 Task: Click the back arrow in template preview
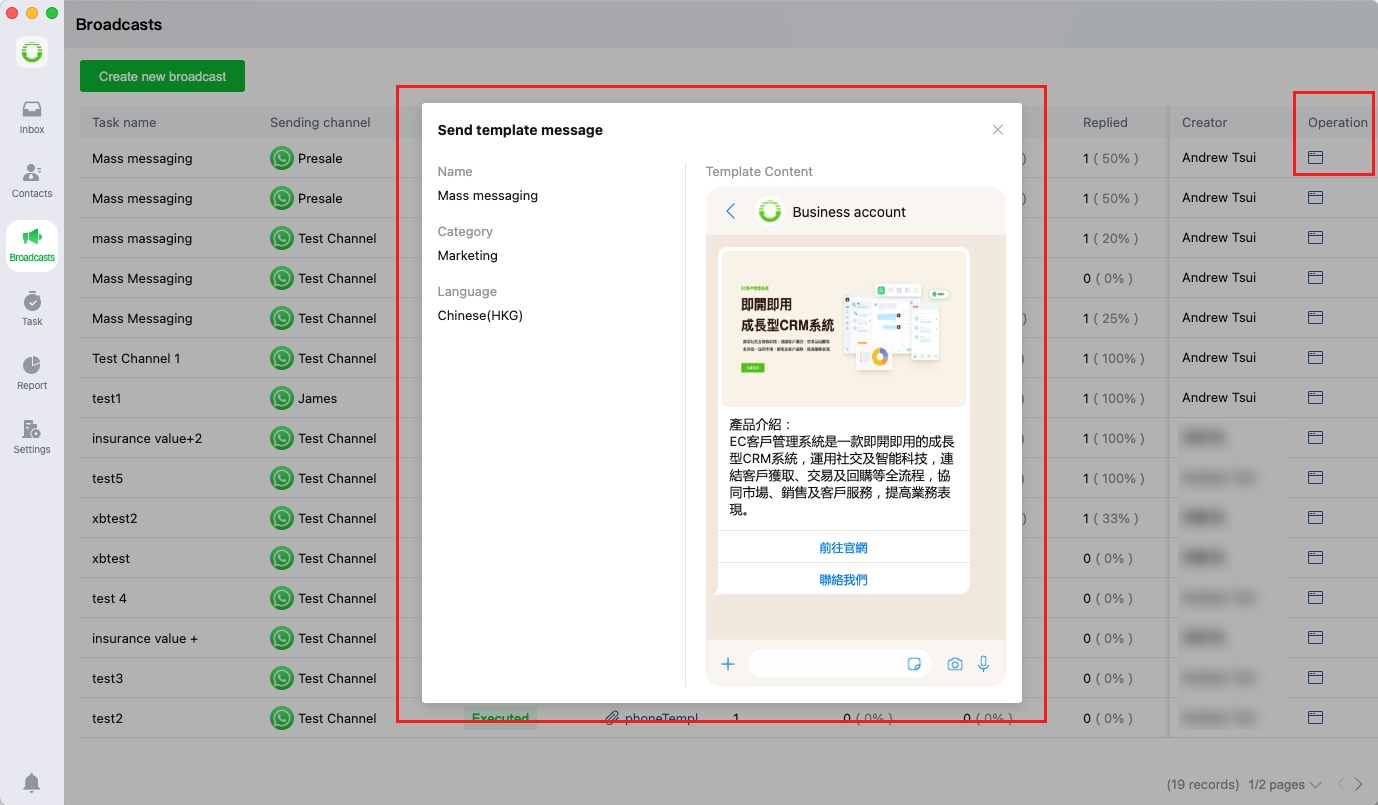(x=730, y=211)
